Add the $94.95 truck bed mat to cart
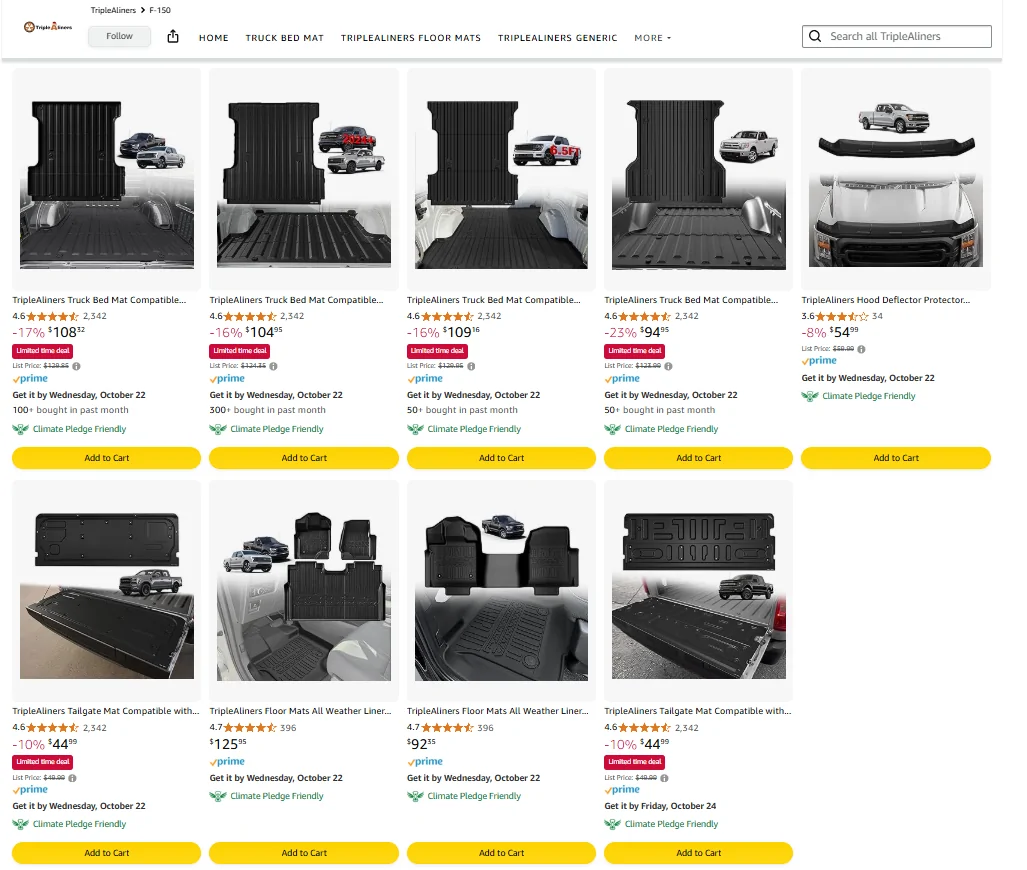Image resolution: width=1027 pixels, height=870 pixels. coord(698,458)
